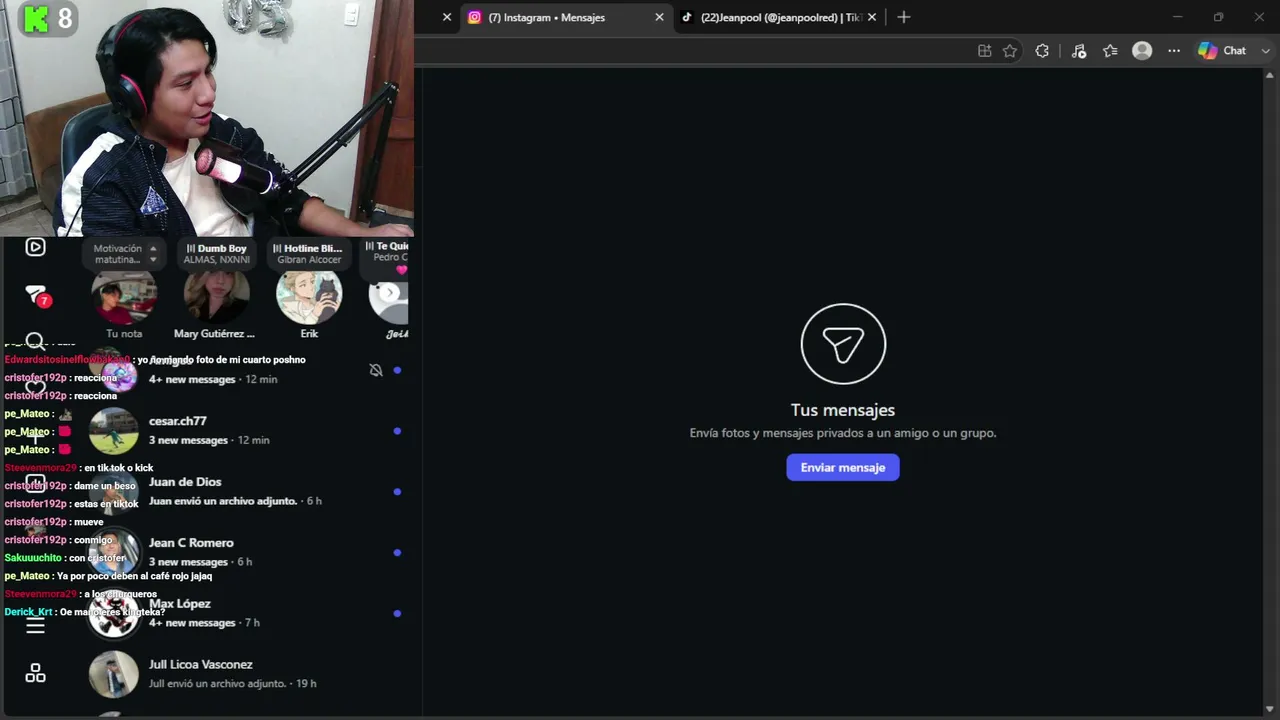Click Tus mensajes heading

tap(843, 410)
